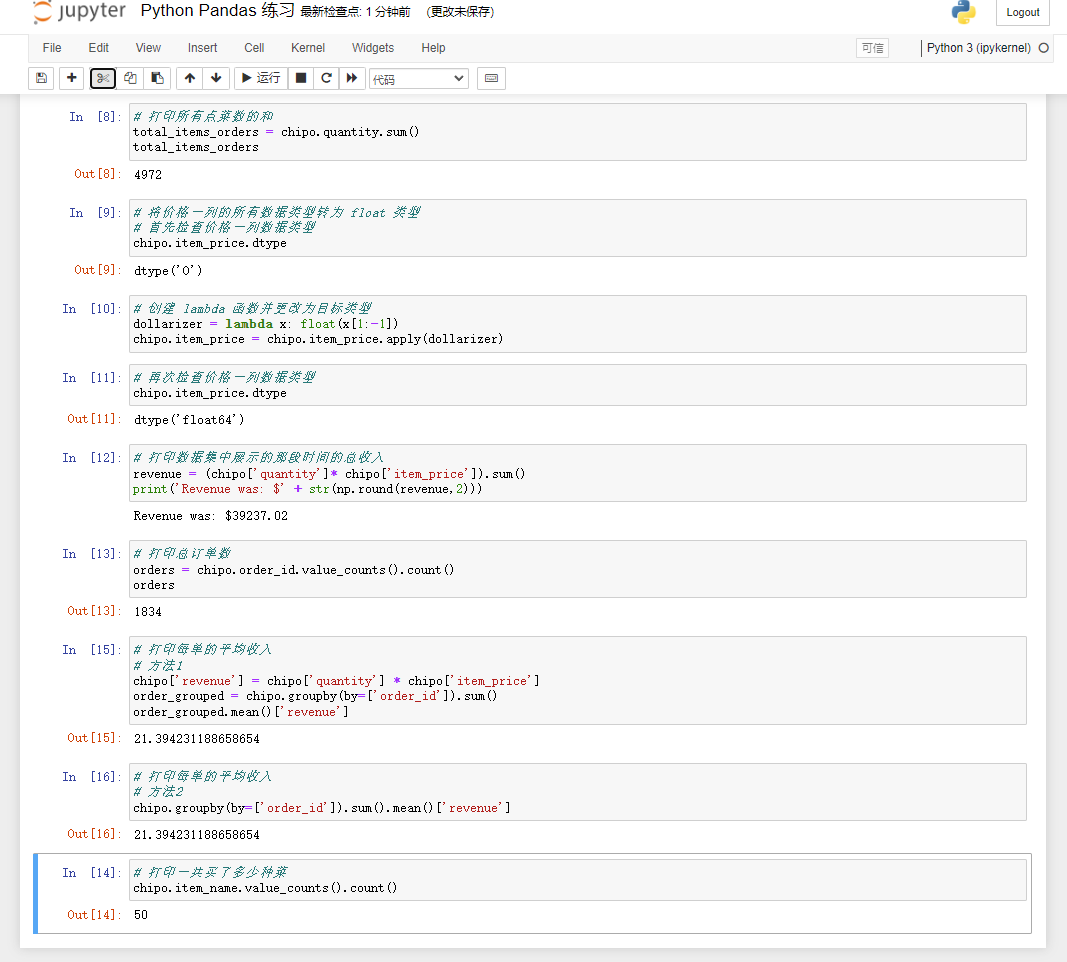Click into orders code cell In [13]

[578, 569]
